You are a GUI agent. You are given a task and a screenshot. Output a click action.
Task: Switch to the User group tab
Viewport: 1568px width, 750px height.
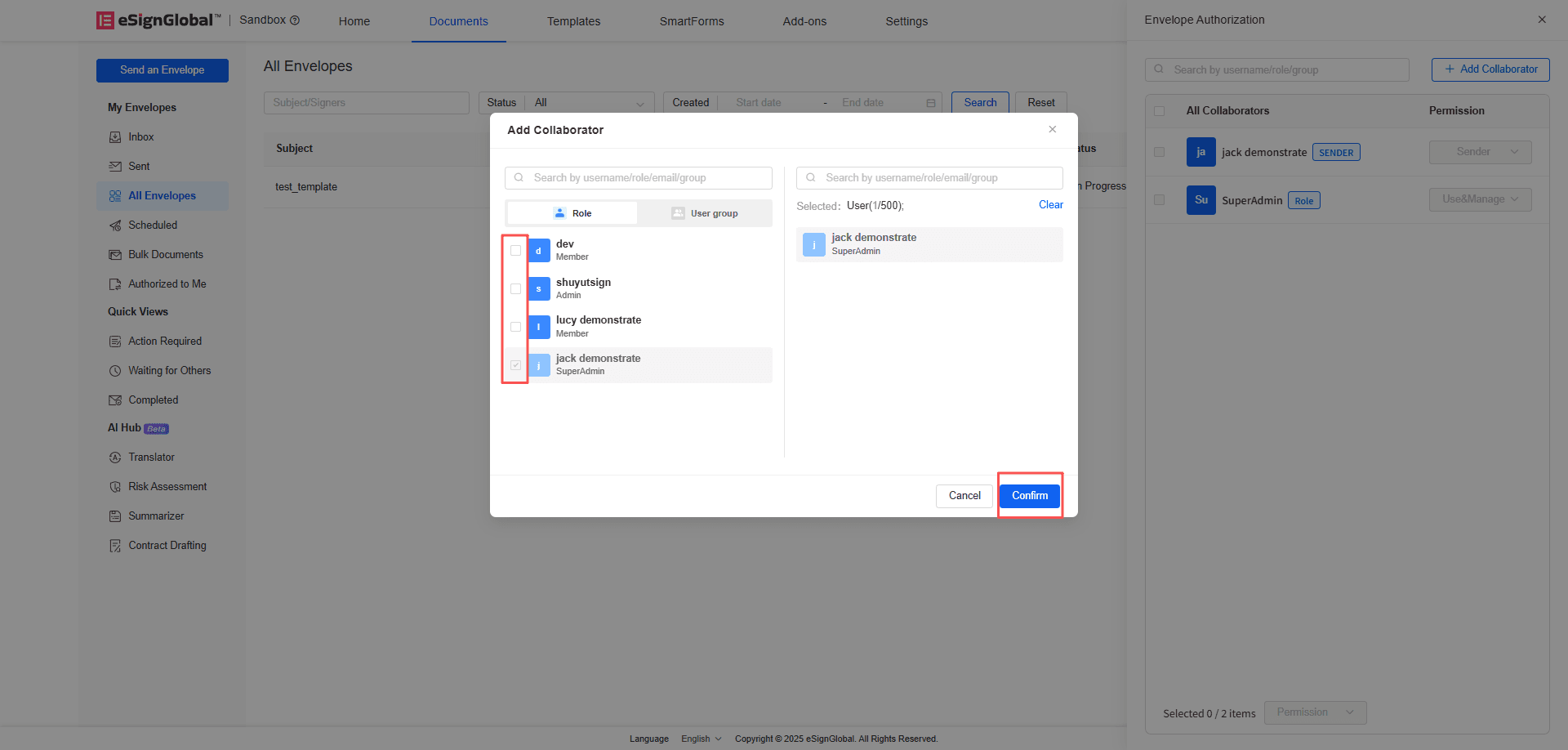(x=704, y=213)
